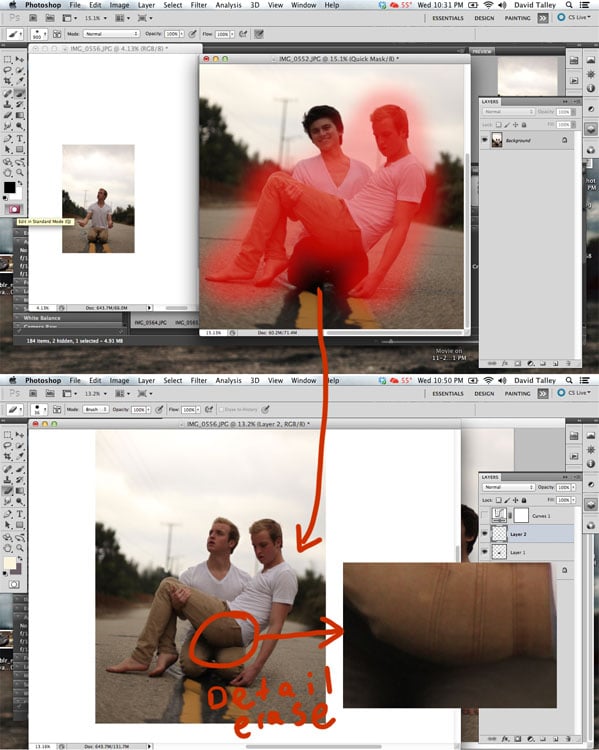Open Spotlight search beside David Talley at 10:31 PM

pos(569,5)
